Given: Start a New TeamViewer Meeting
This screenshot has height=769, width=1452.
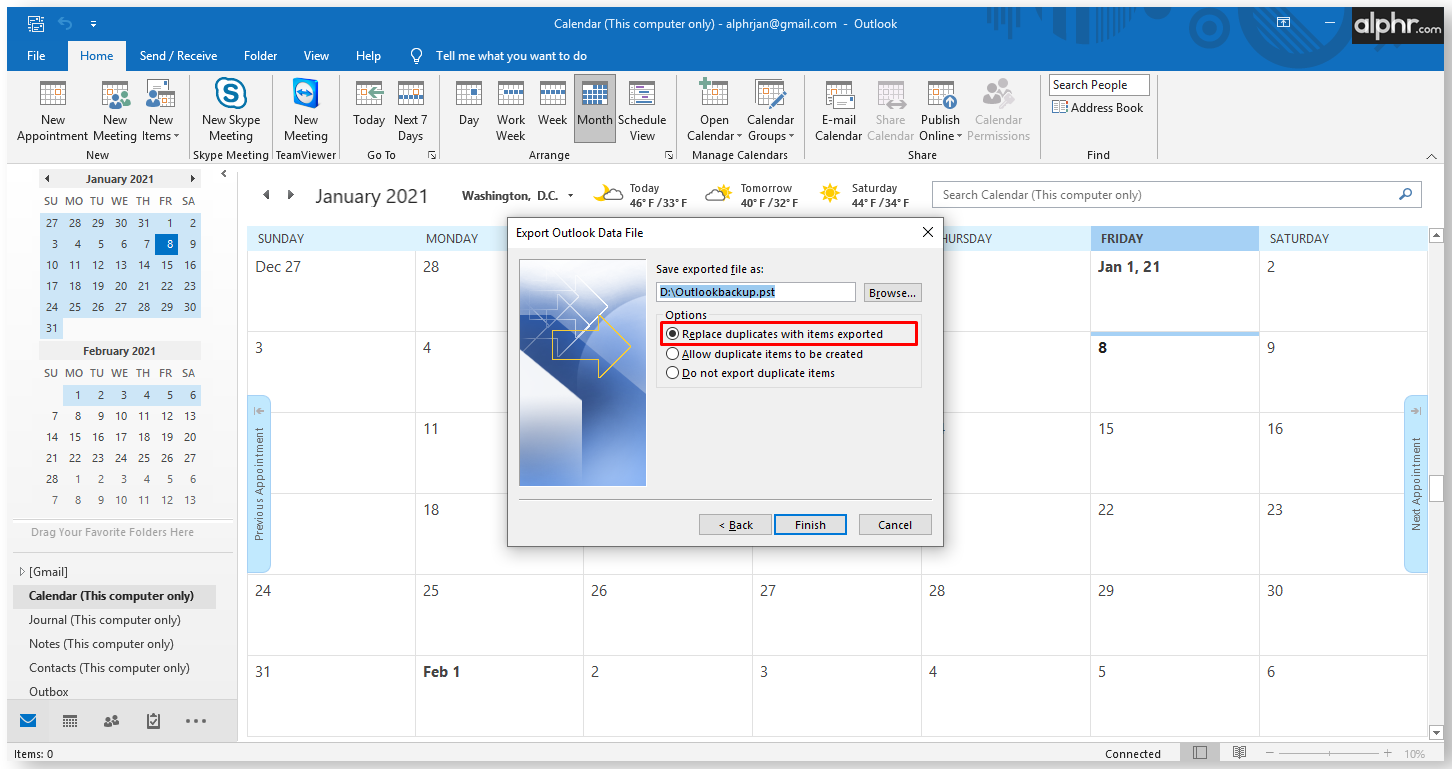Looking at the screenshot, I should (306, 111).
